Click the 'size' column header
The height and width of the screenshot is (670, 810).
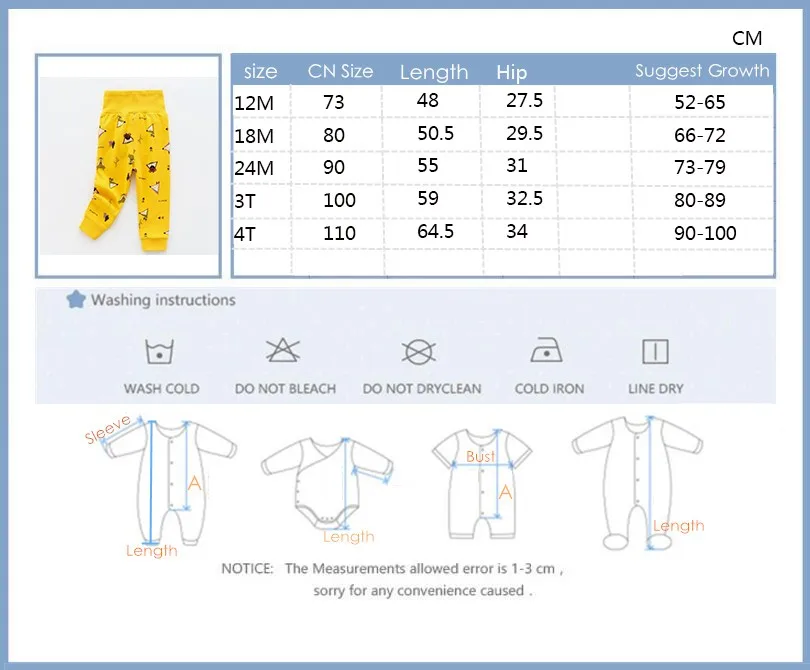260,71
